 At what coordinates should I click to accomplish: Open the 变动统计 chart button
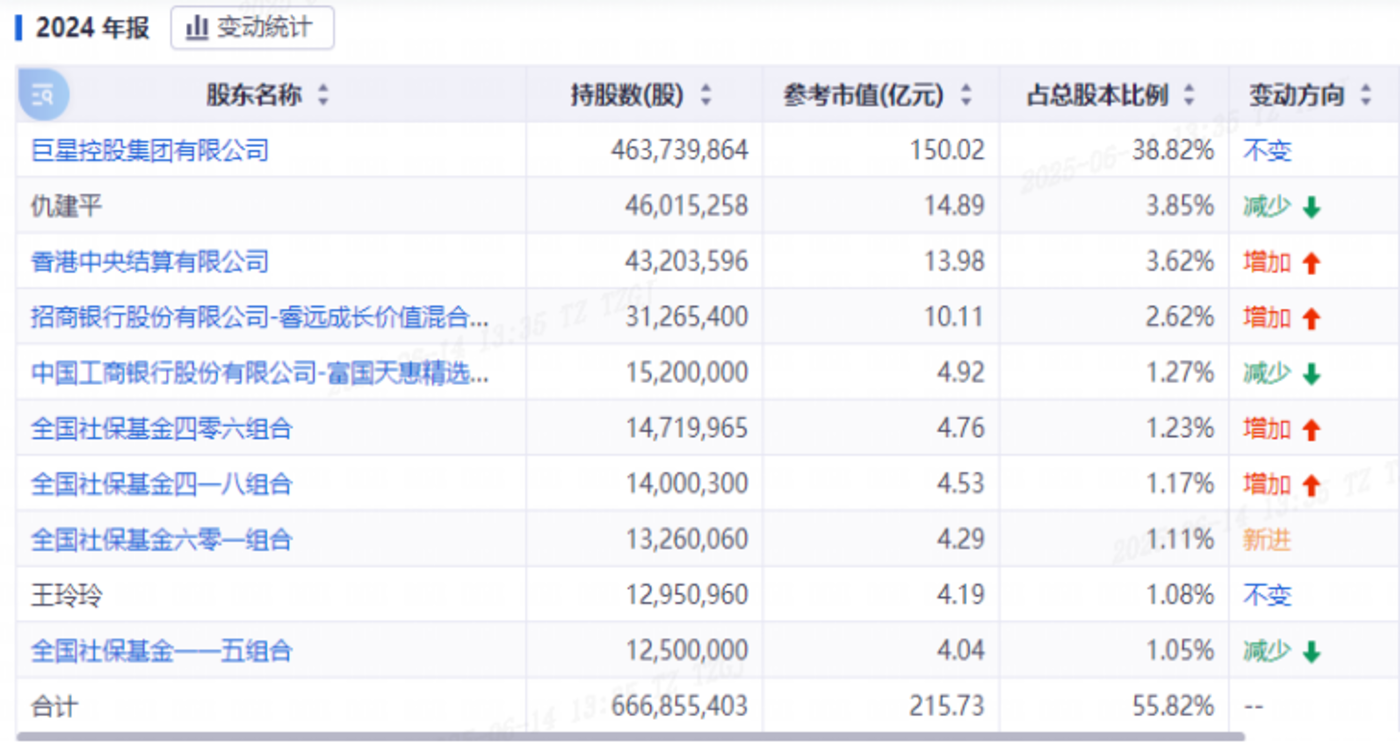(252, 27)
